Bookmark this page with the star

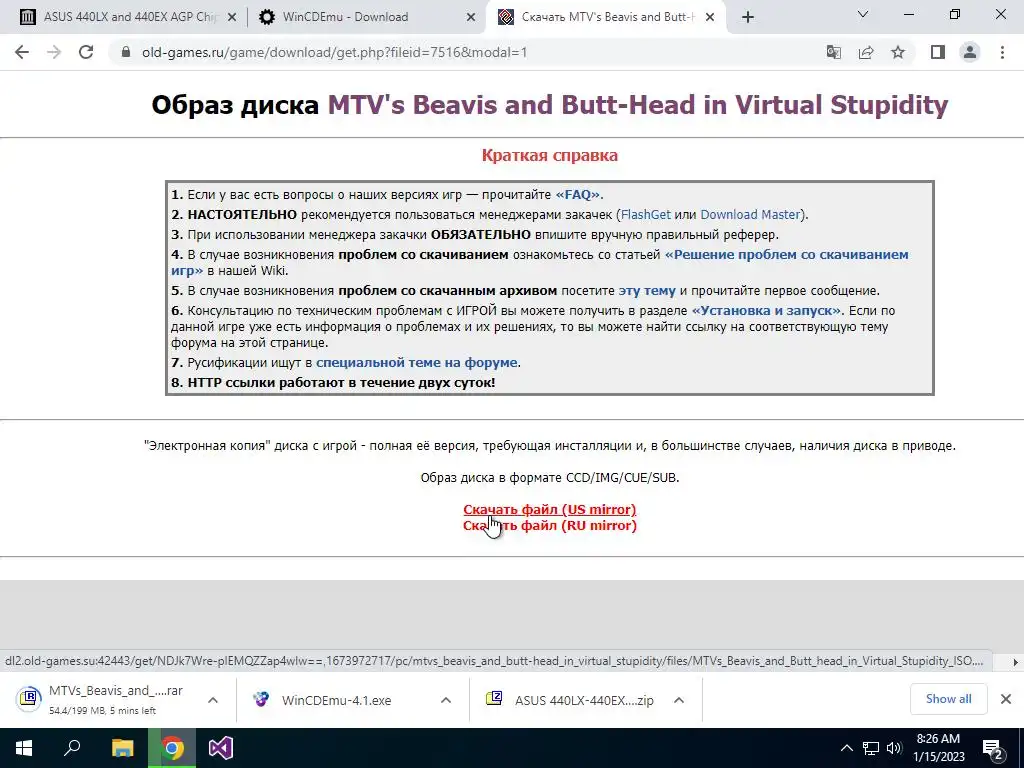(x=898, y=52)
